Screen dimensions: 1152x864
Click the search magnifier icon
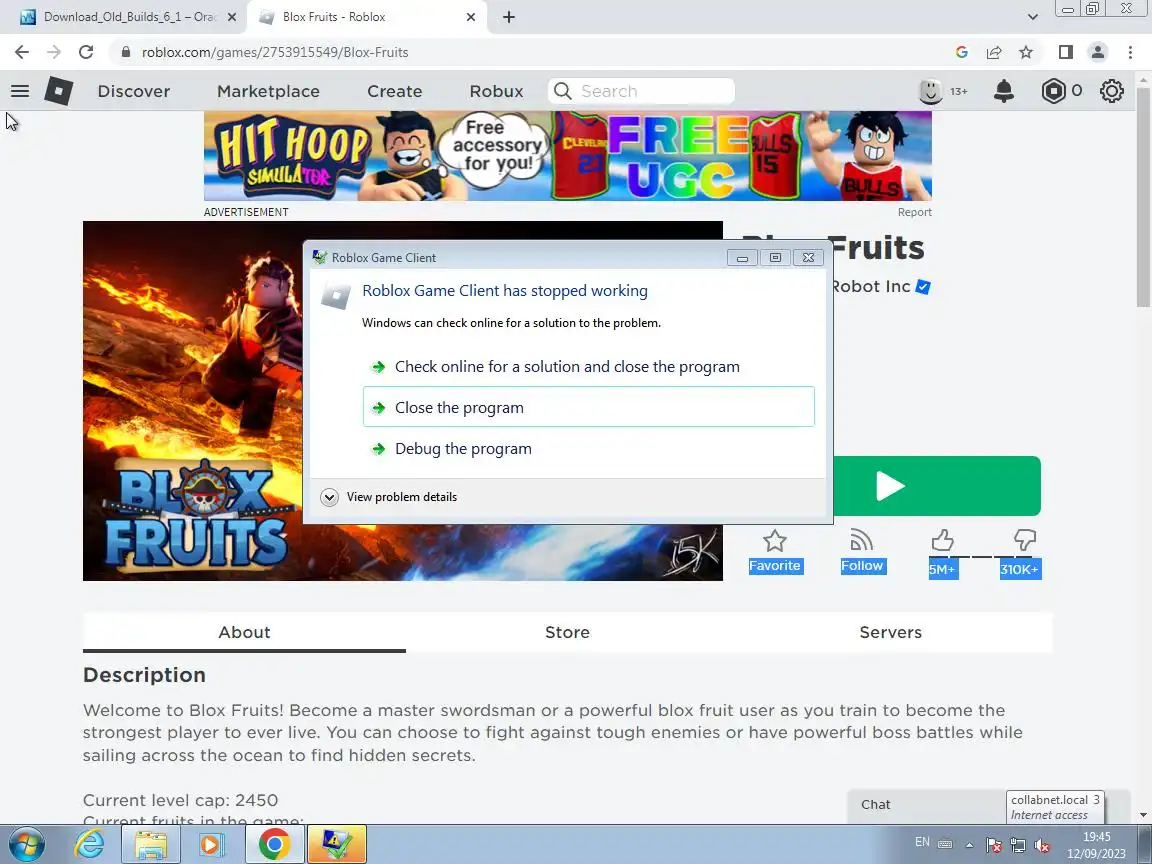coord(563,91)
